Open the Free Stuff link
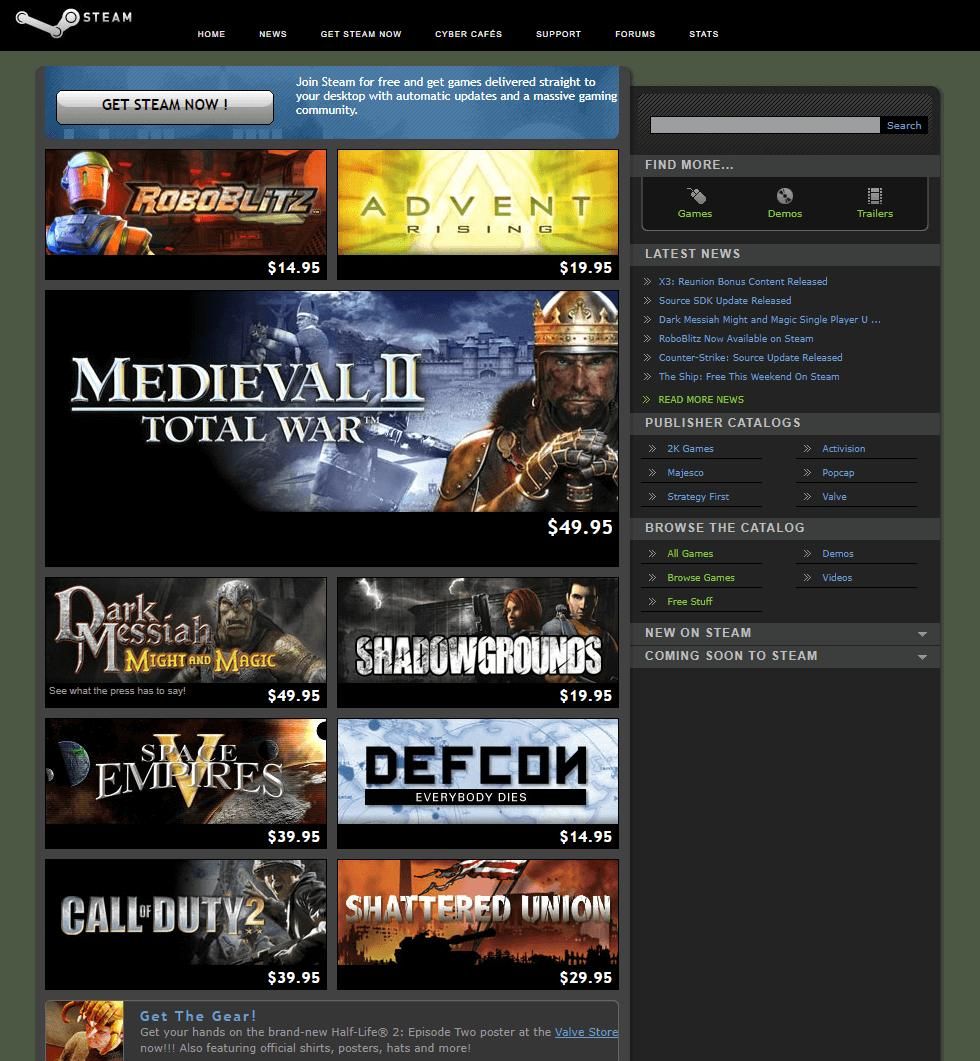This screenshot has width=980, height=1061. [690, 602]
